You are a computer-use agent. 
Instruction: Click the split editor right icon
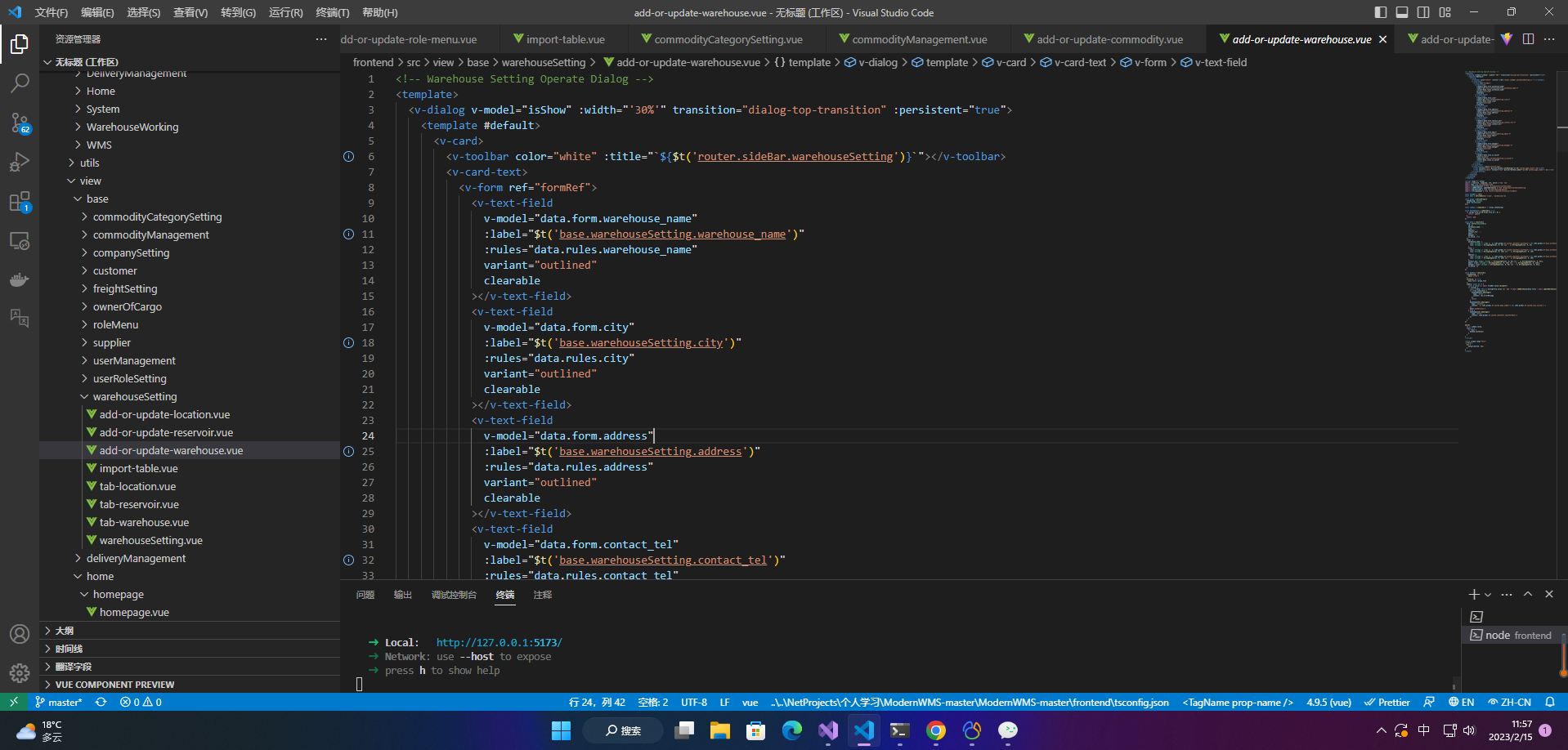click(1528, 39)
